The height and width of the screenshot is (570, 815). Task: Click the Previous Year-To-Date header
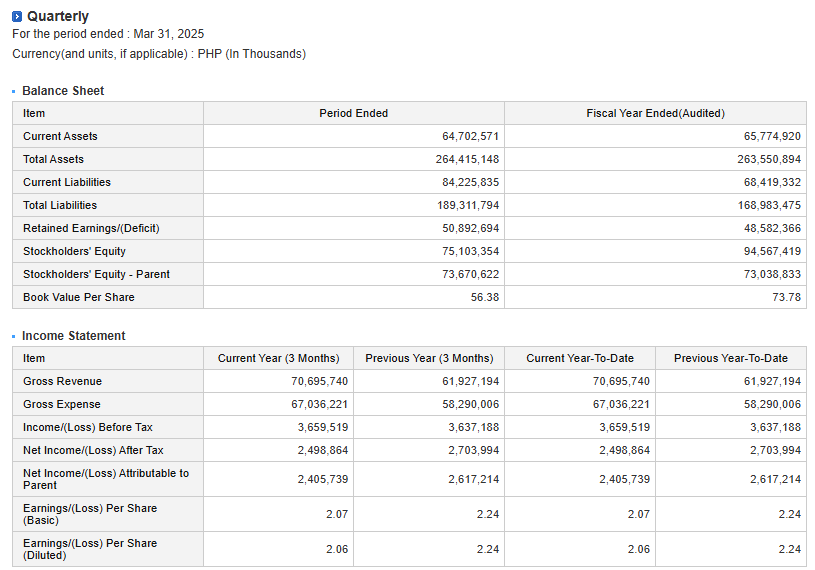pos(731,359)
